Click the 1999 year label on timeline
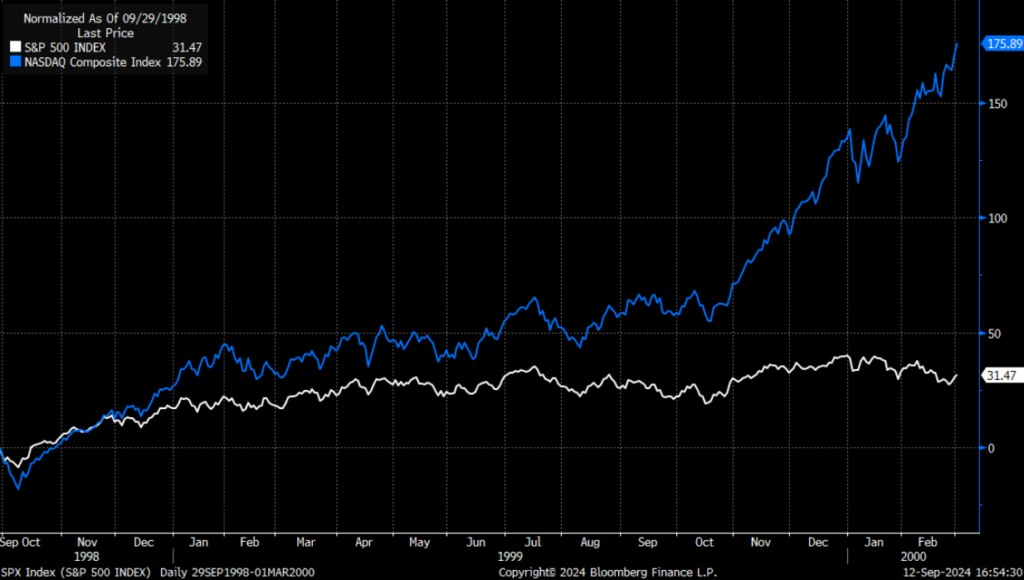This screenshot has height=580, width=1024. pos(509,553)
